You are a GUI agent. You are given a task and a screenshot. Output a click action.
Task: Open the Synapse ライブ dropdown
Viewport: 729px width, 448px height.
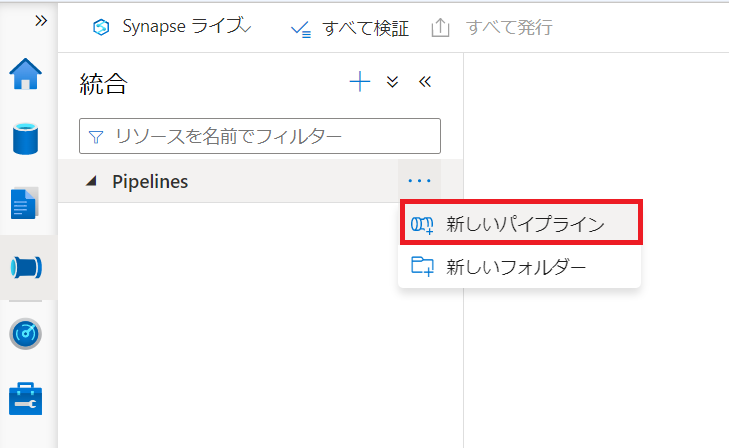click(x=170, y=28)
